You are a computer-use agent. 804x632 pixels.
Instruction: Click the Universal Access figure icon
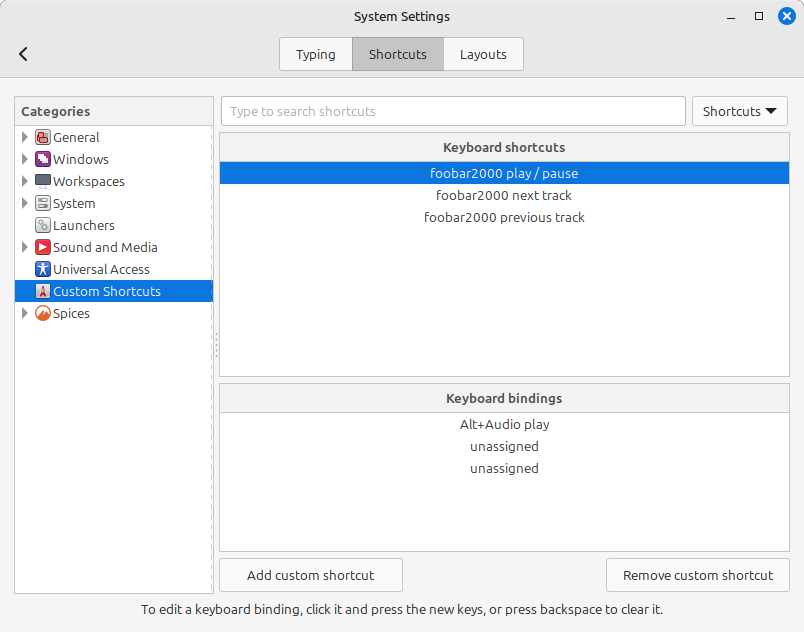point(43,270)
